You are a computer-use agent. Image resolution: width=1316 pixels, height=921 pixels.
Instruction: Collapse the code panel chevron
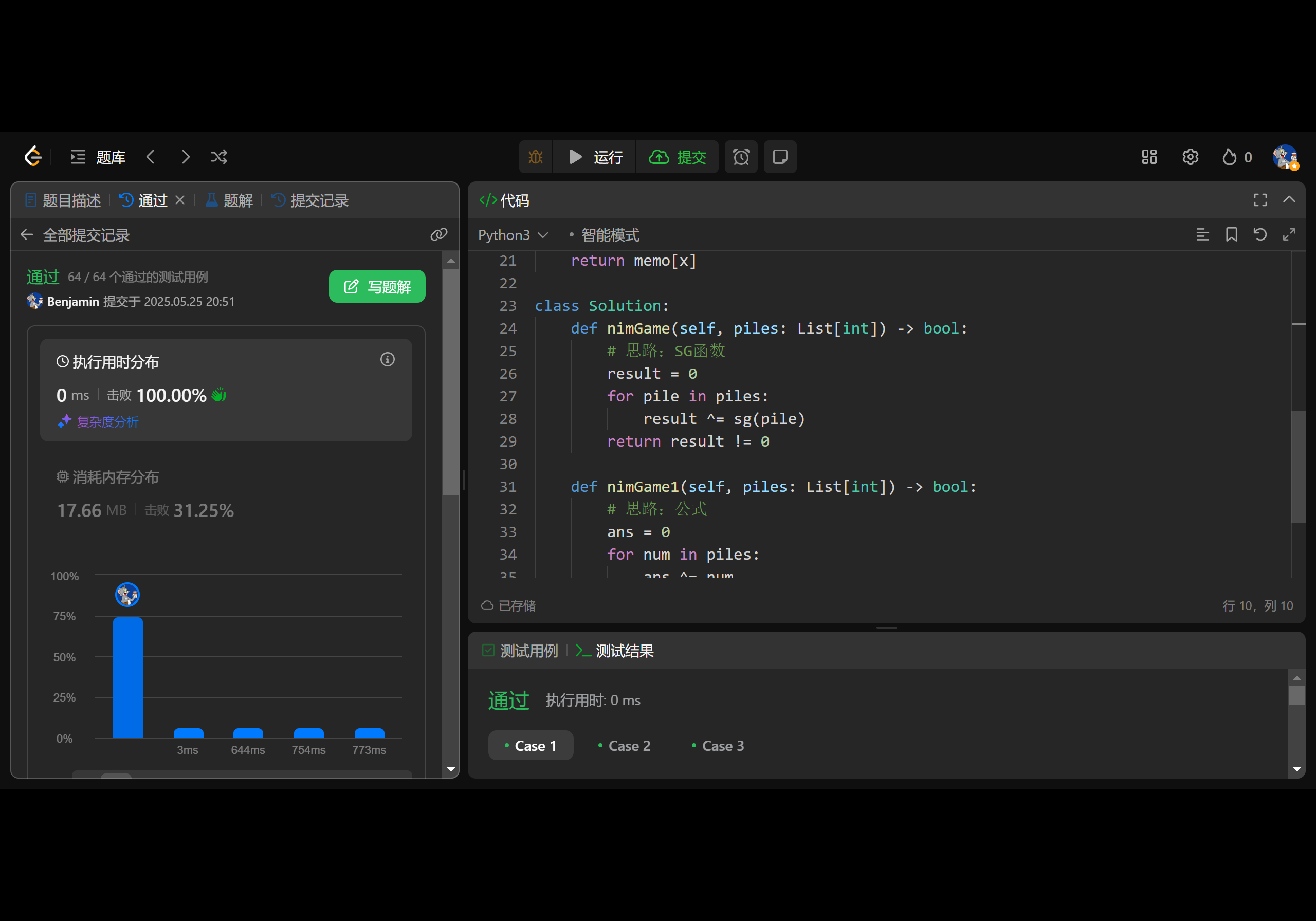1289,200
